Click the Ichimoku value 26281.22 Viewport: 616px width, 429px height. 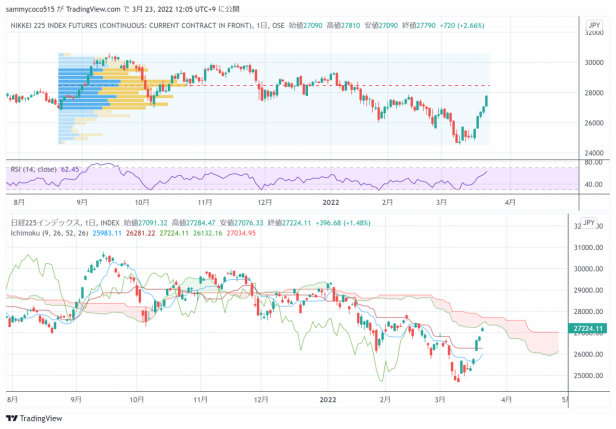tap(140, 233)
